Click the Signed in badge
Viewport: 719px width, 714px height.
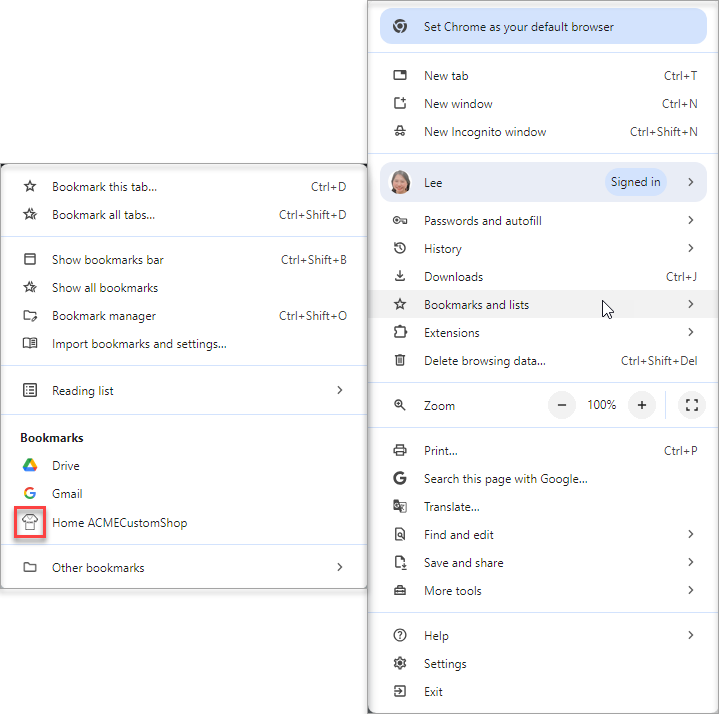(x=636, y=182)
